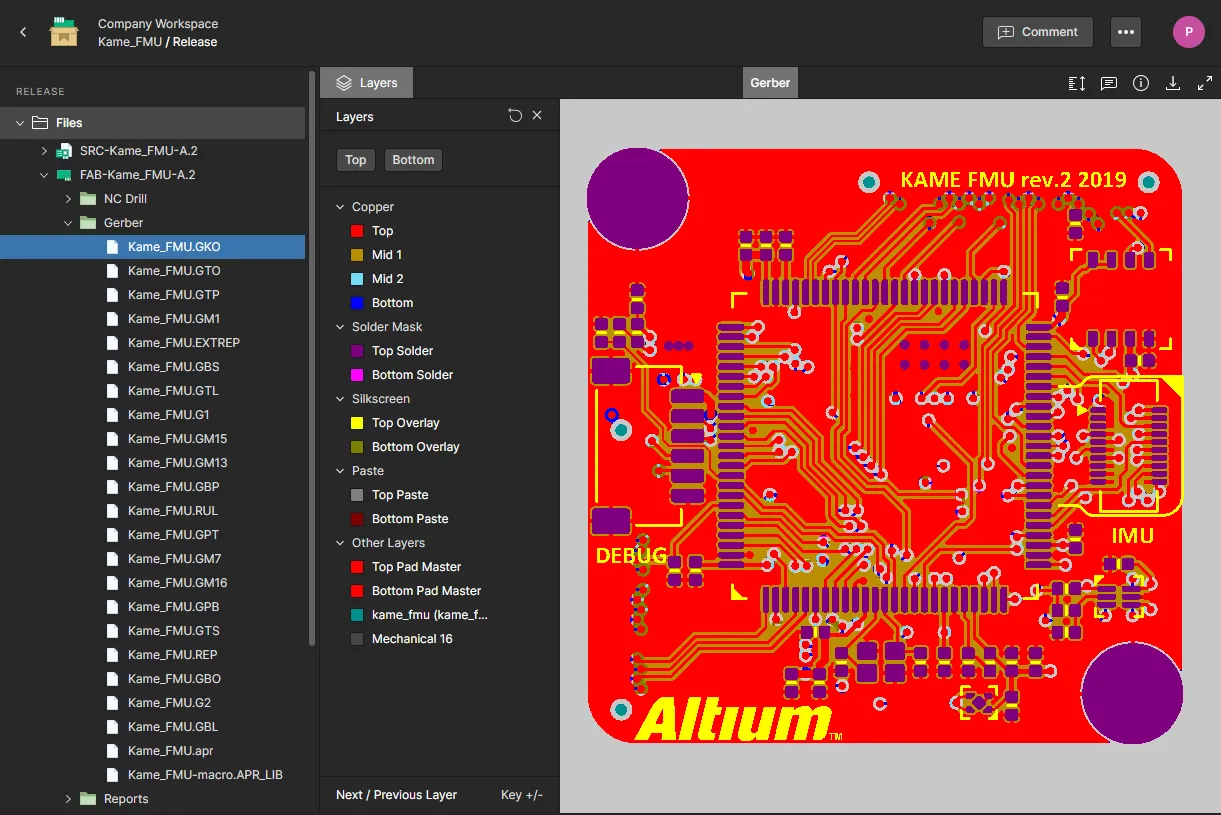Toggle the Bottom Solder layer visibility
Image resolution: width=1221 pixels, height=815 pixels.
click(357, 375)
